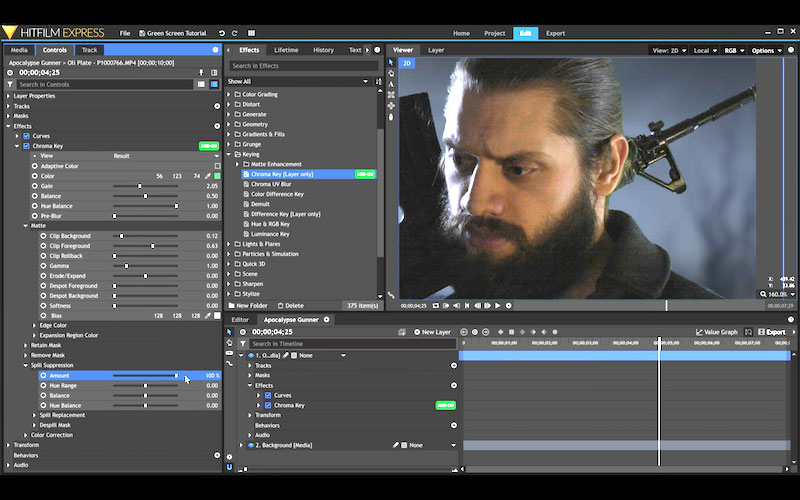800x500 pixels.
Task: Expand the Color Grading effects folder
Action: click(x=229, y=94)
